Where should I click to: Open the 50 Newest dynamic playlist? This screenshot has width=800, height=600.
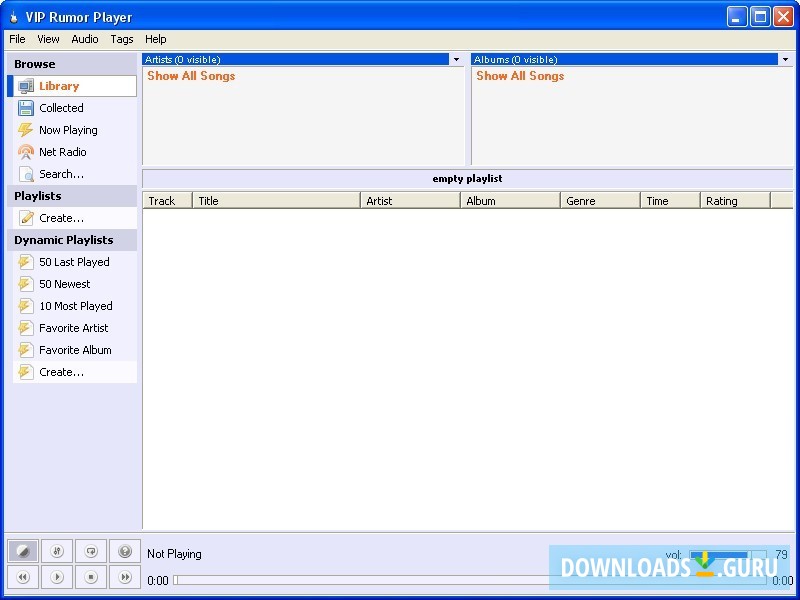click(x=74, y=284)
